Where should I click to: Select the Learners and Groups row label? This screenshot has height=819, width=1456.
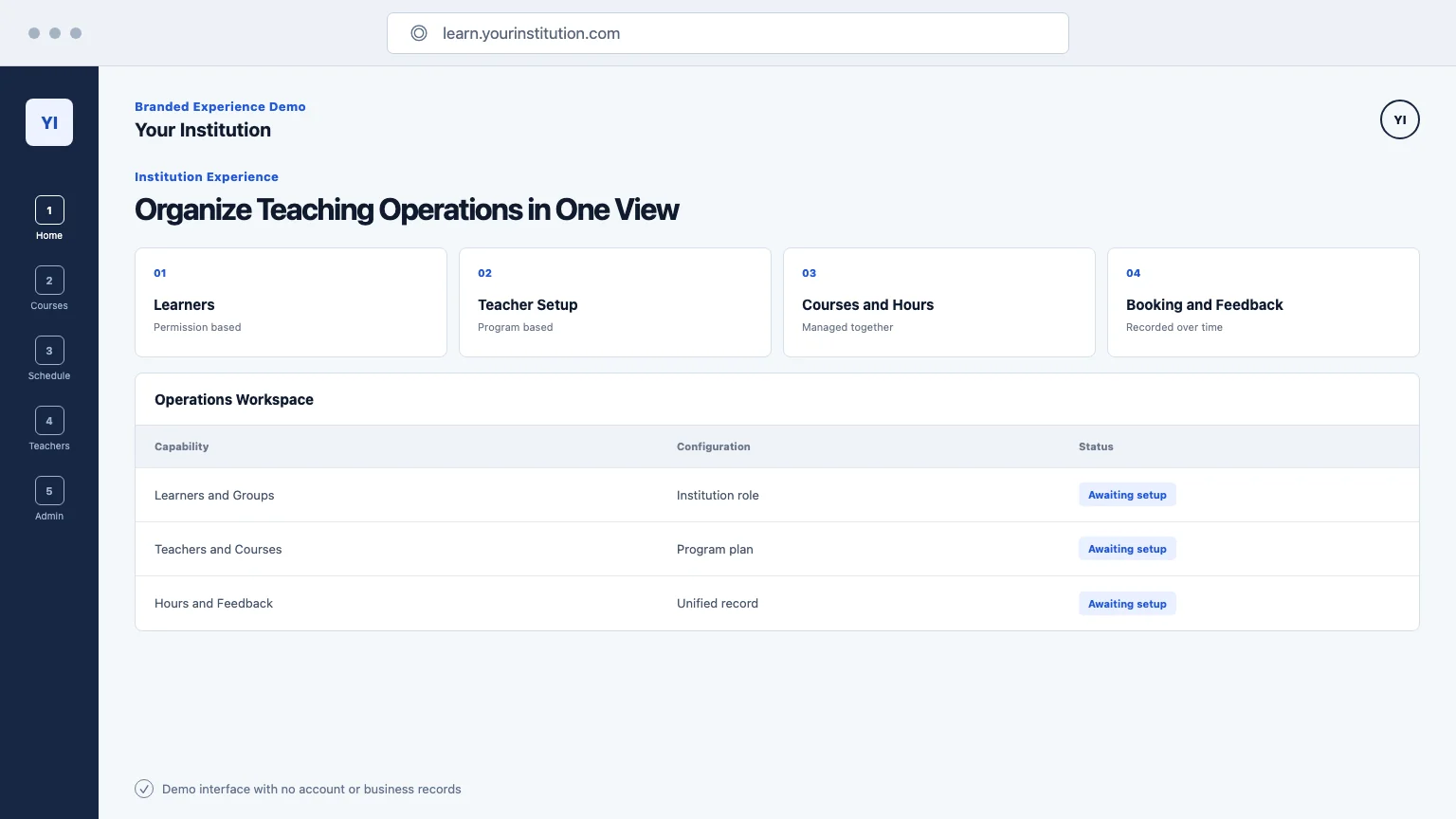[x=214, y=495]
